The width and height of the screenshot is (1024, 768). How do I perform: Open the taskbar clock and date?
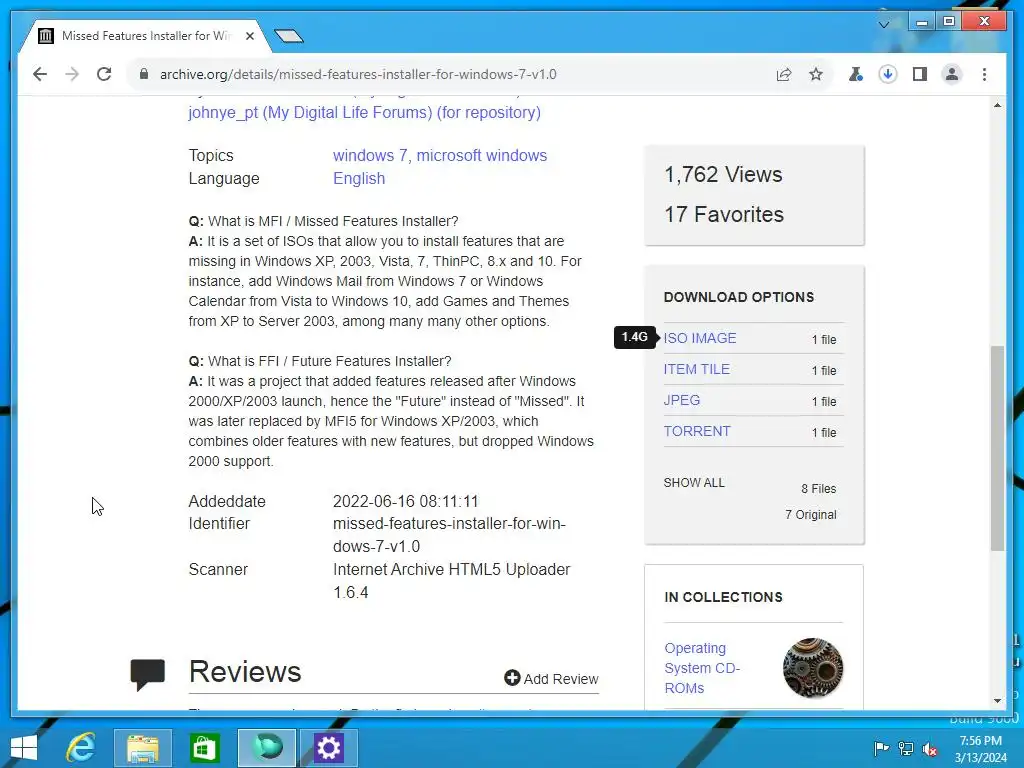[980, 749]
